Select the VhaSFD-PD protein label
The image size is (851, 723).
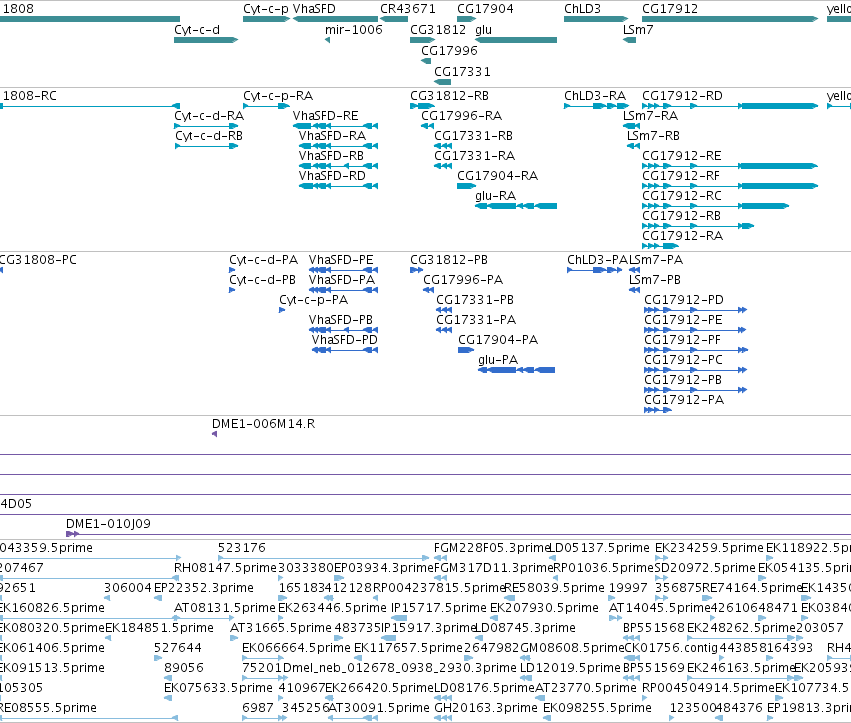point(345,340)
